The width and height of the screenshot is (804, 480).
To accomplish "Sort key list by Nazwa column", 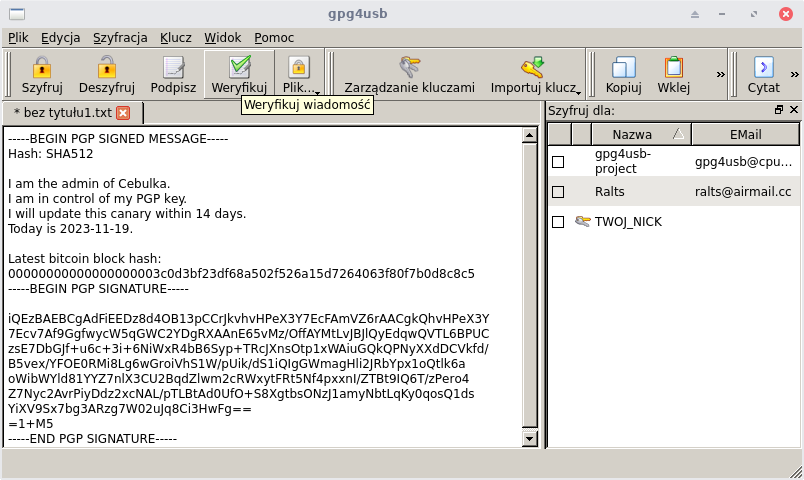I will (x=641, y=134).
